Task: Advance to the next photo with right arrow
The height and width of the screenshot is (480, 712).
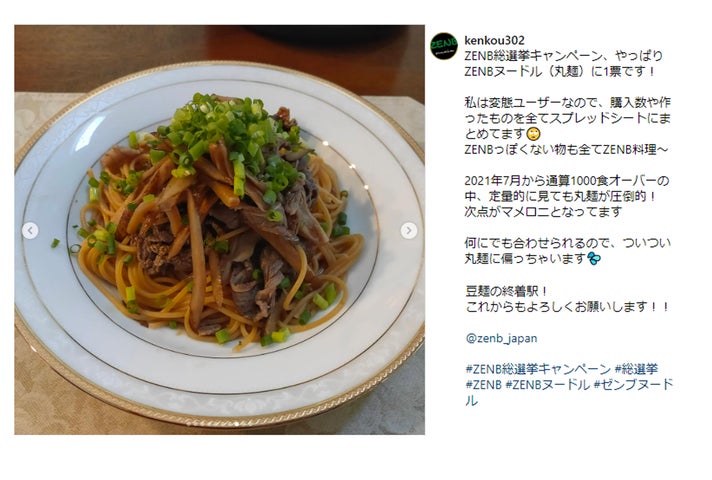Action: pos(409,230)
